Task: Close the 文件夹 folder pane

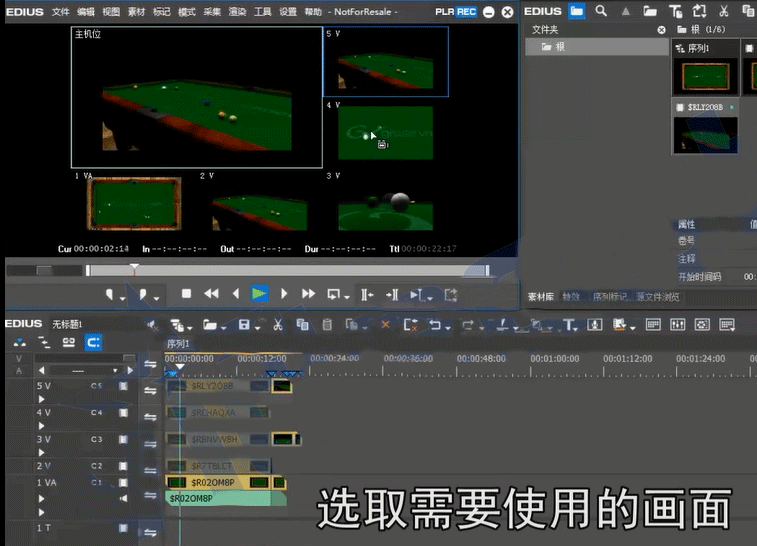Action: pyautogui.click(x=661, y=30)
